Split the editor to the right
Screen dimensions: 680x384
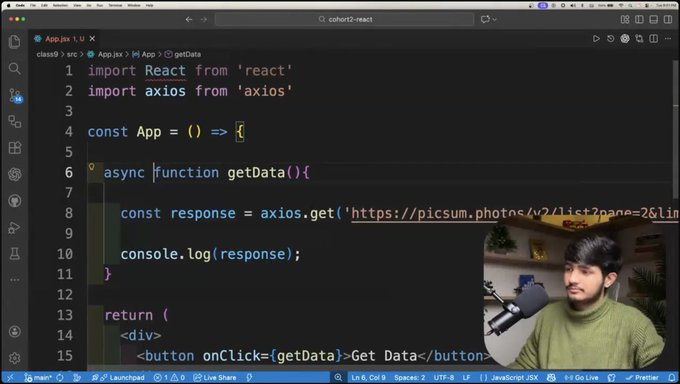click(x=654, y=39)
